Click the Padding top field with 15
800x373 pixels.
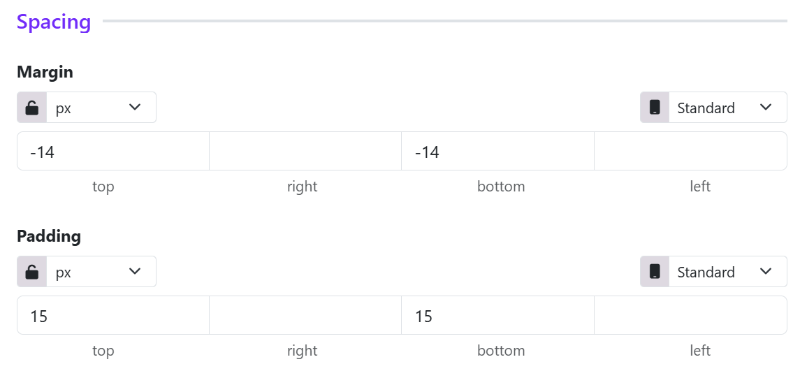[113, 315]
